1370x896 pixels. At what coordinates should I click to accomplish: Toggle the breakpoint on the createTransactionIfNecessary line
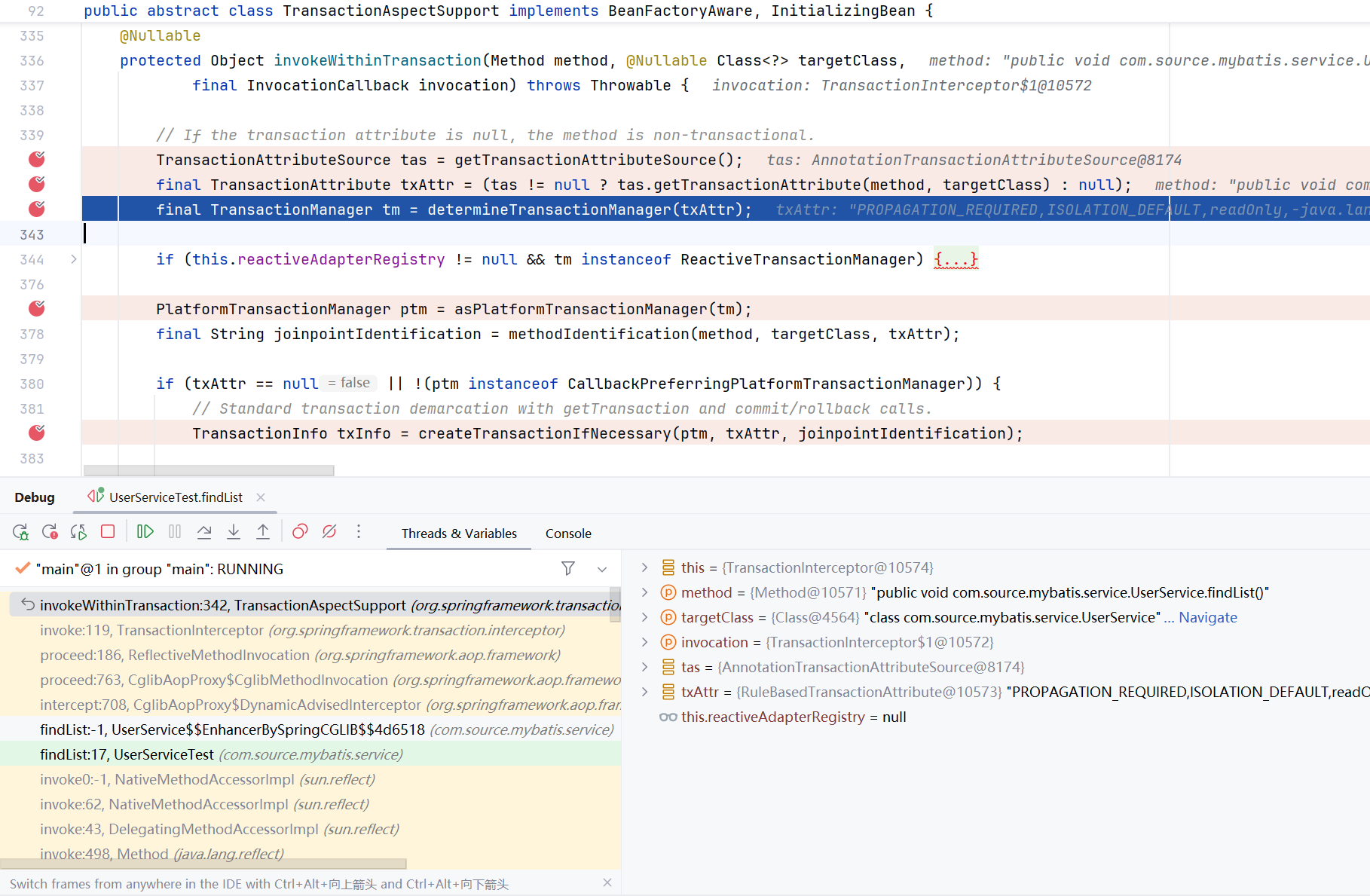(x=36, y=433)
